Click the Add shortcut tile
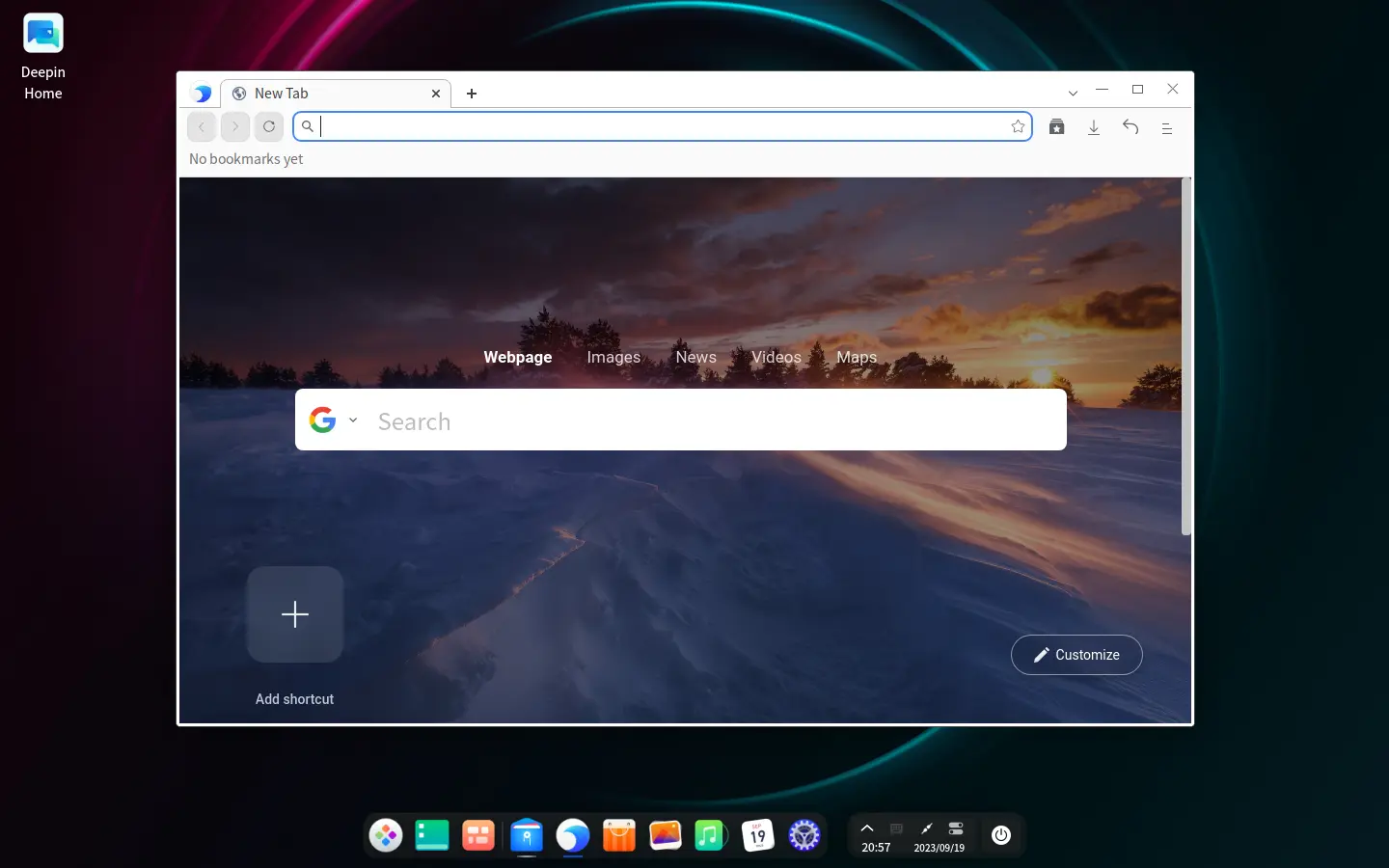 coord(295,615)
